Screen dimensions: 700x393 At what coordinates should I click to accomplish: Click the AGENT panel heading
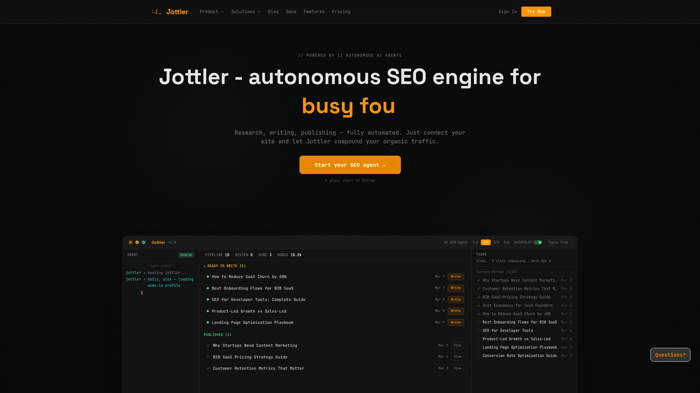click(133, 255)
